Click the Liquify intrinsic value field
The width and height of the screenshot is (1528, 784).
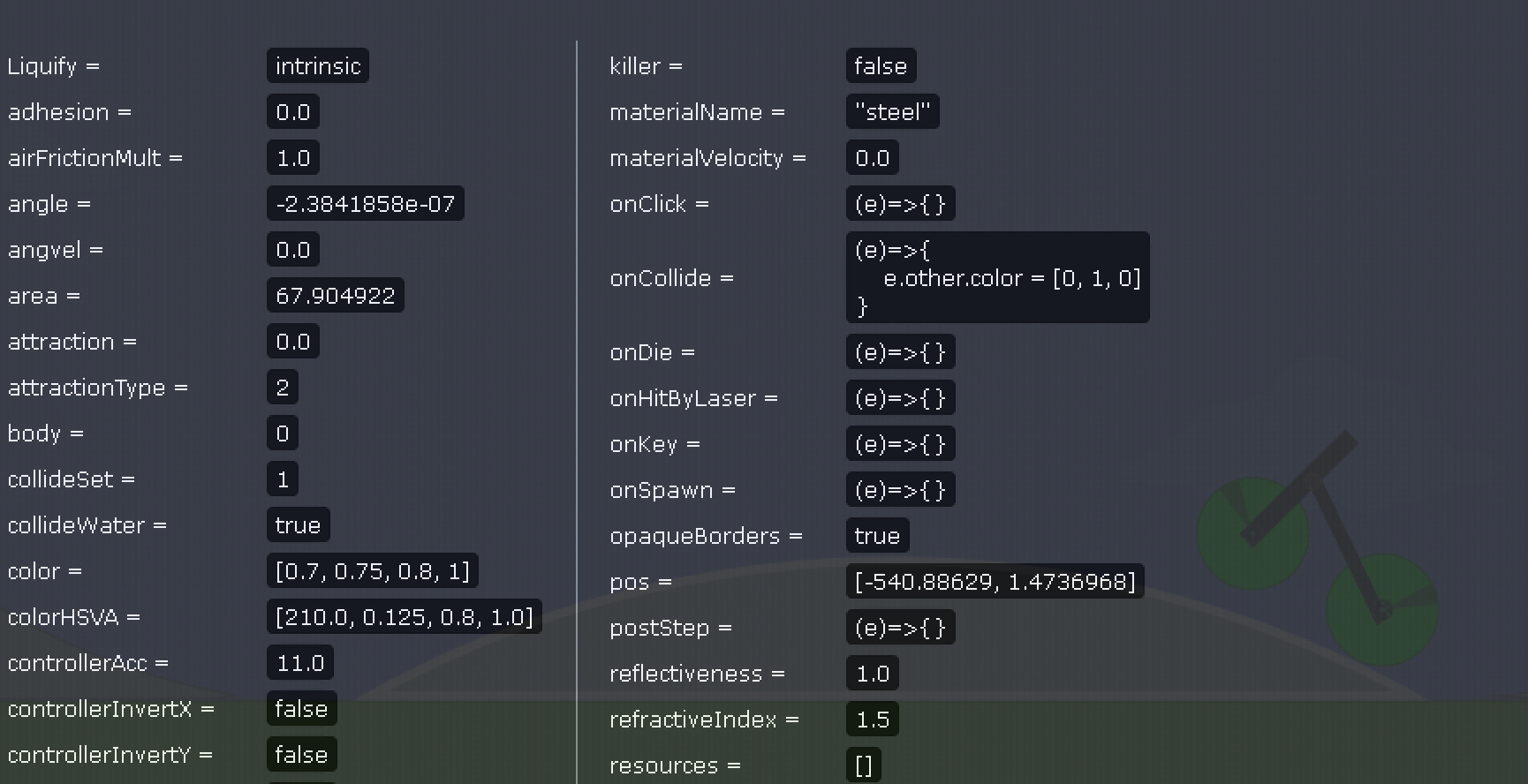point(317,66)
